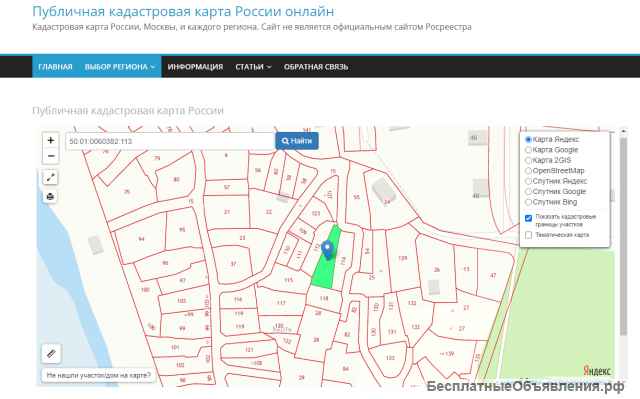Click the blue location pin marker
The width and height of the screenshot is (640, 399).
pos(327,249)
